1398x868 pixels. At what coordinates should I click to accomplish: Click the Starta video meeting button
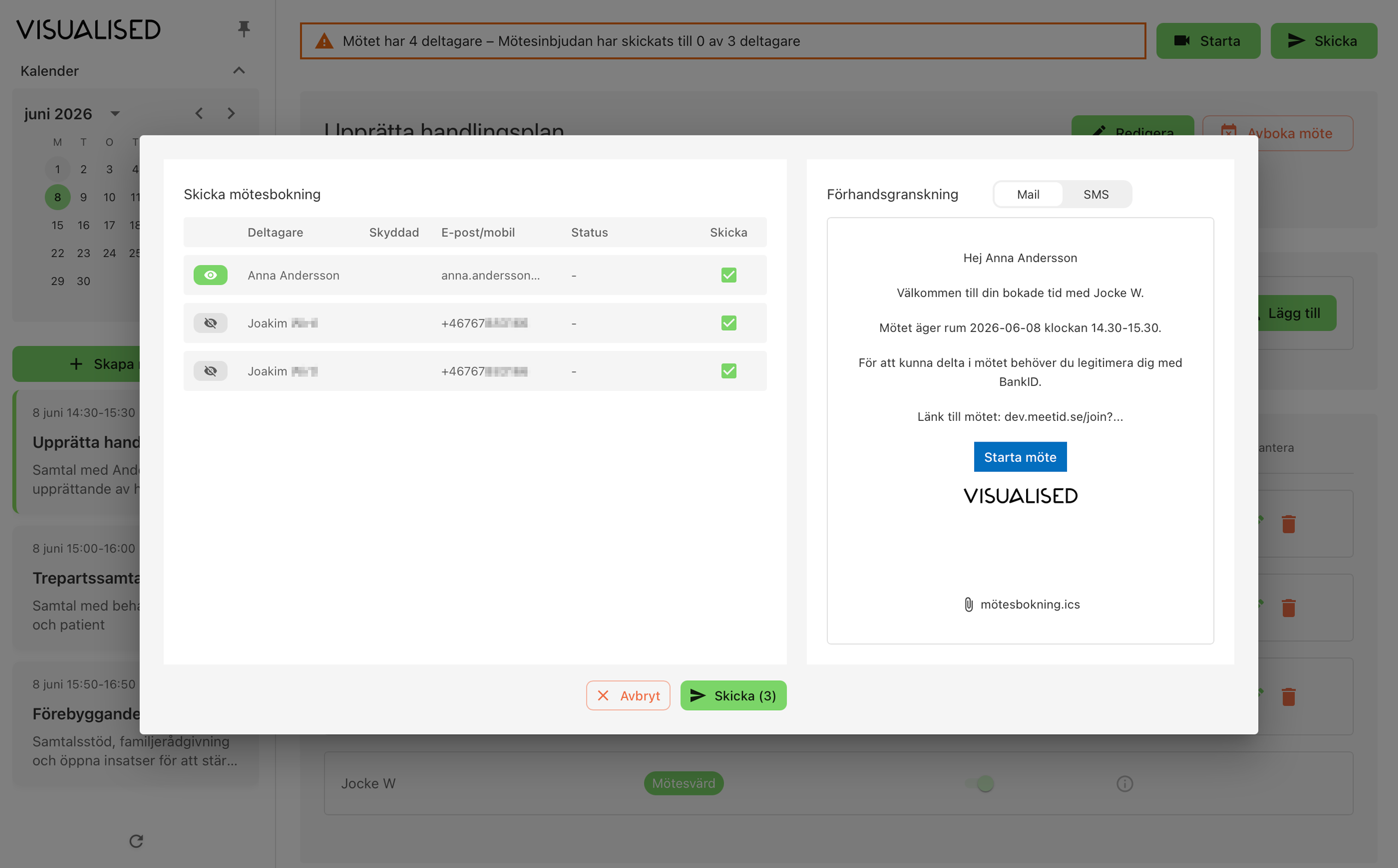pyautogui.click(x=1208, y=41)
